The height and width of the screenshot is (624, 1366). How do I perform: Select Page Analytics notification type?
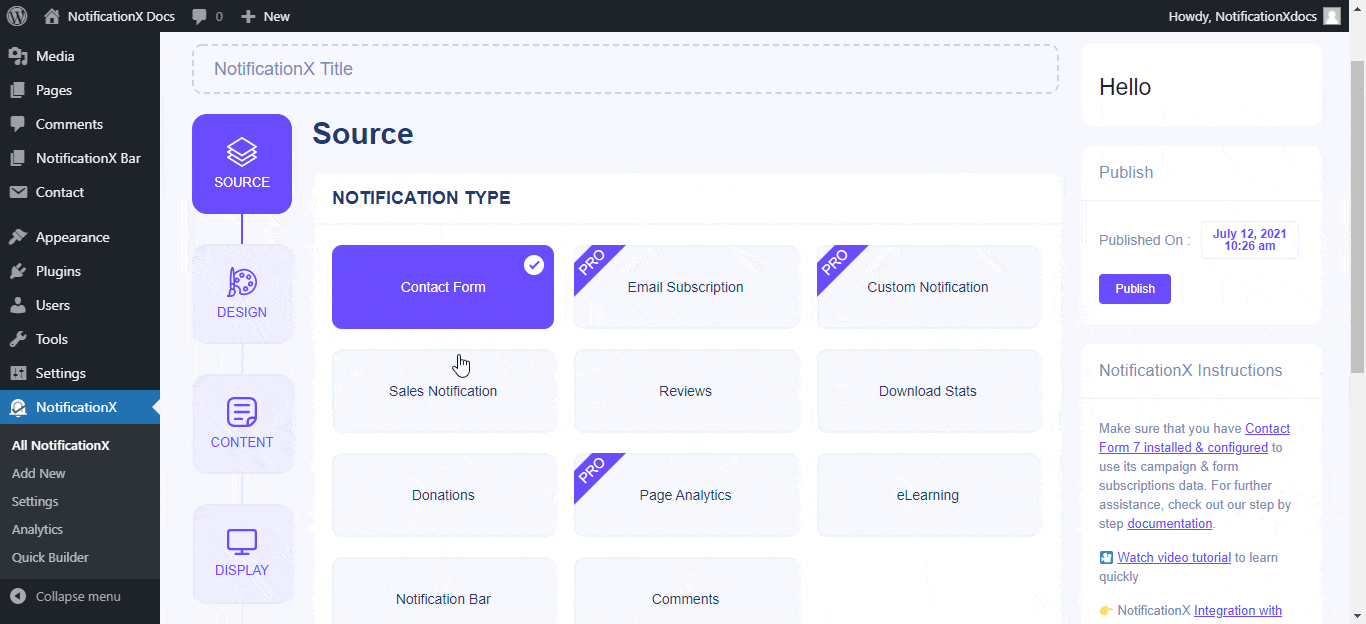pos(686,495)
